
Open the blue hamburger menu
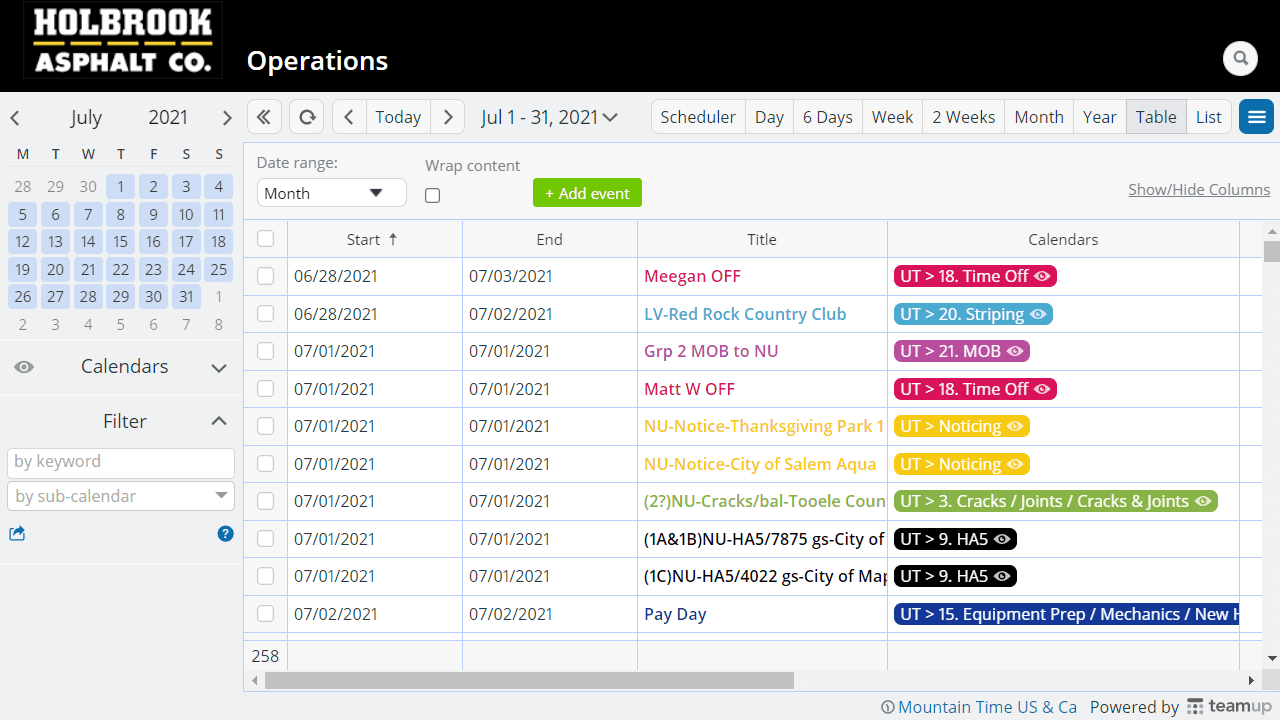click(x=1256, y=117)
